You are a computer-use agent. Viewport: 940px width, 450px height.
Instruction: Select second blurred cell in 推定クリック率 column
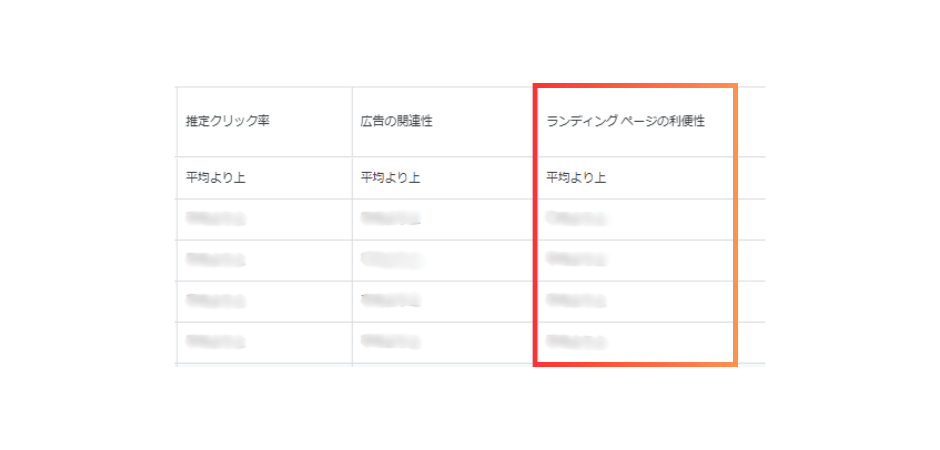click(216, 260)
